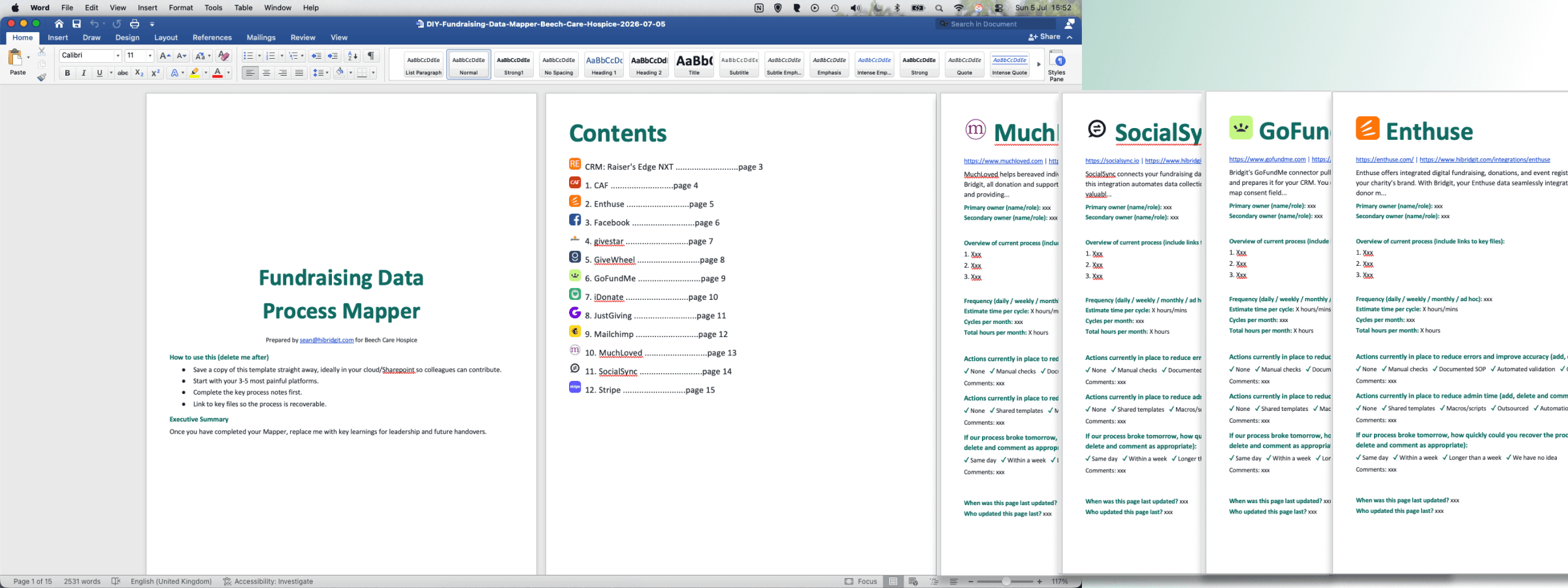The height and width of the screenshot is (588, 1568).
Task: Apply subscript formatting
Action: pos(139,73)
